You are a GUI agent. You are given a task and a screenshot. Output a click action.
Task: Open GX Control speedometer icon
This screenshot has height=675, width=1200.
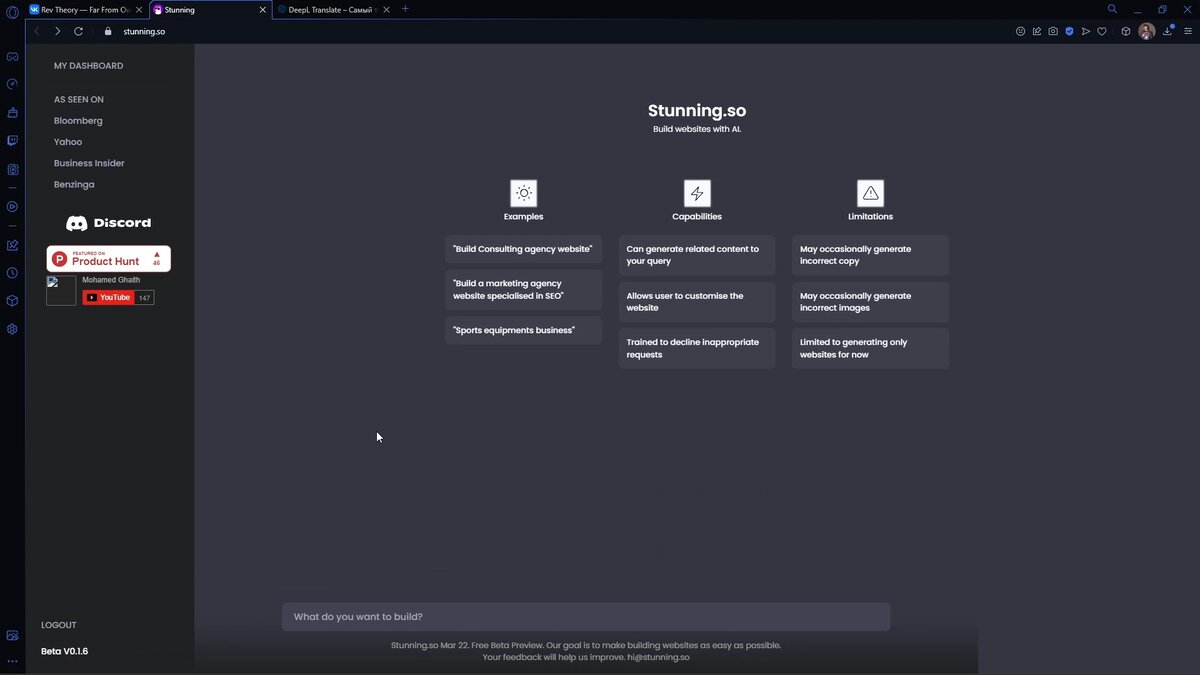[x=12, y=84]
